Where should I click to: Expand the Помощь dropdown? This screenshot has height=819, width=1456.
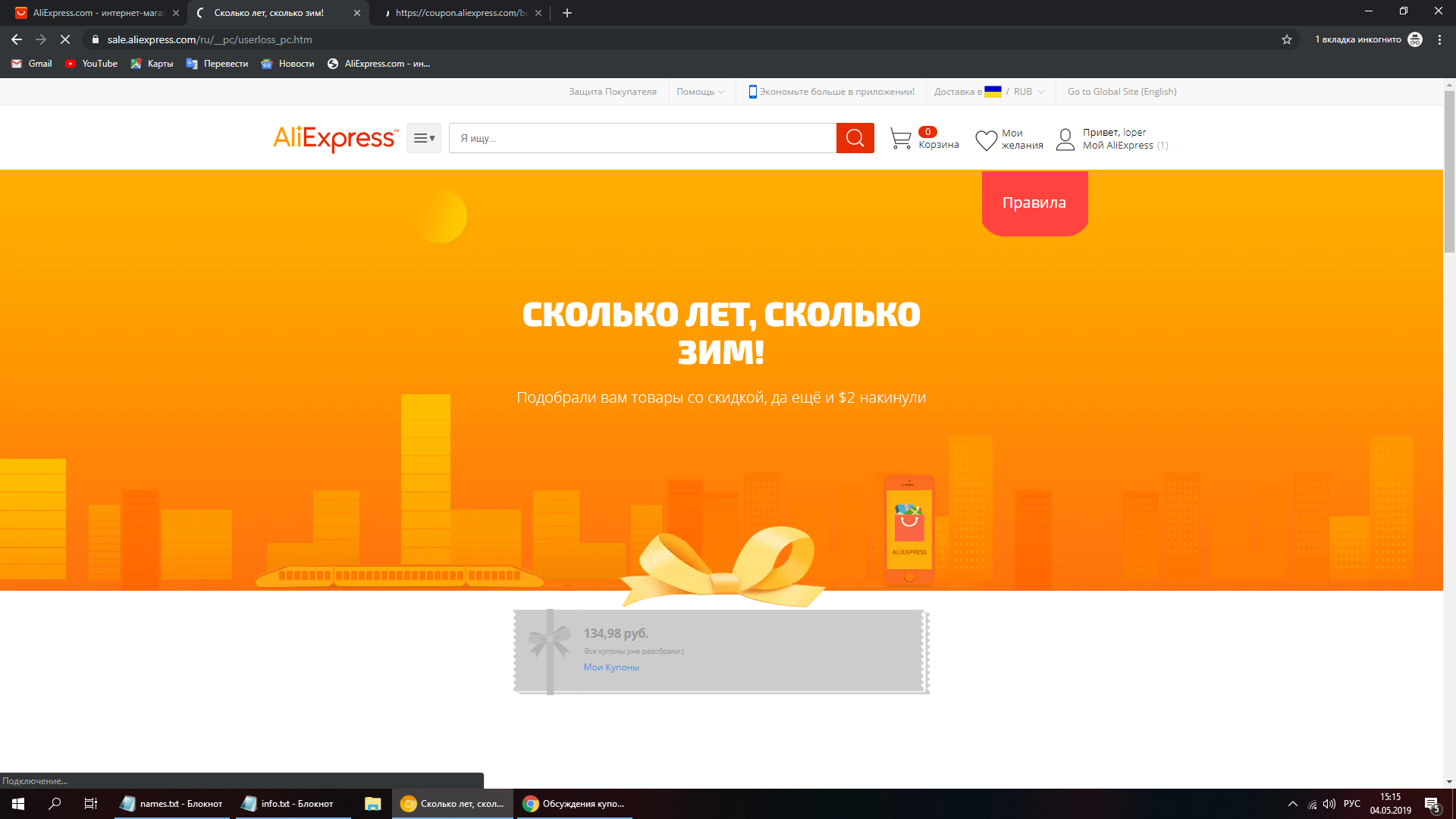pyautogui.click(x=700, y=92)
